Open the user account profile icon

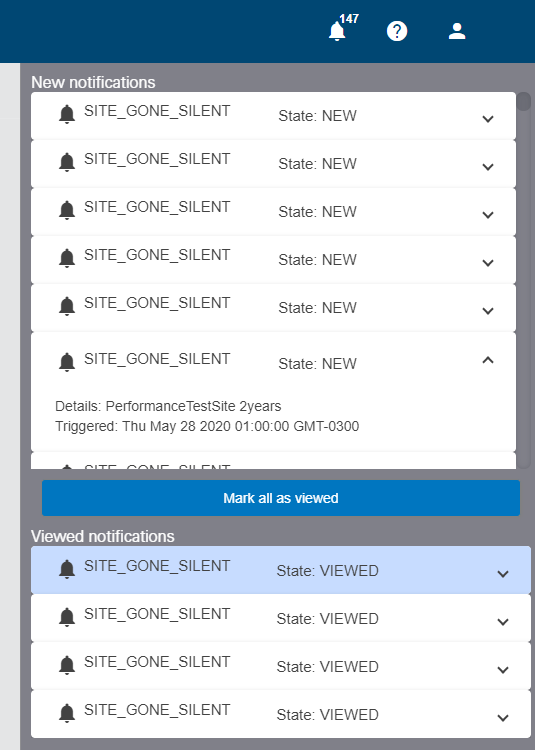coord(457,31)
